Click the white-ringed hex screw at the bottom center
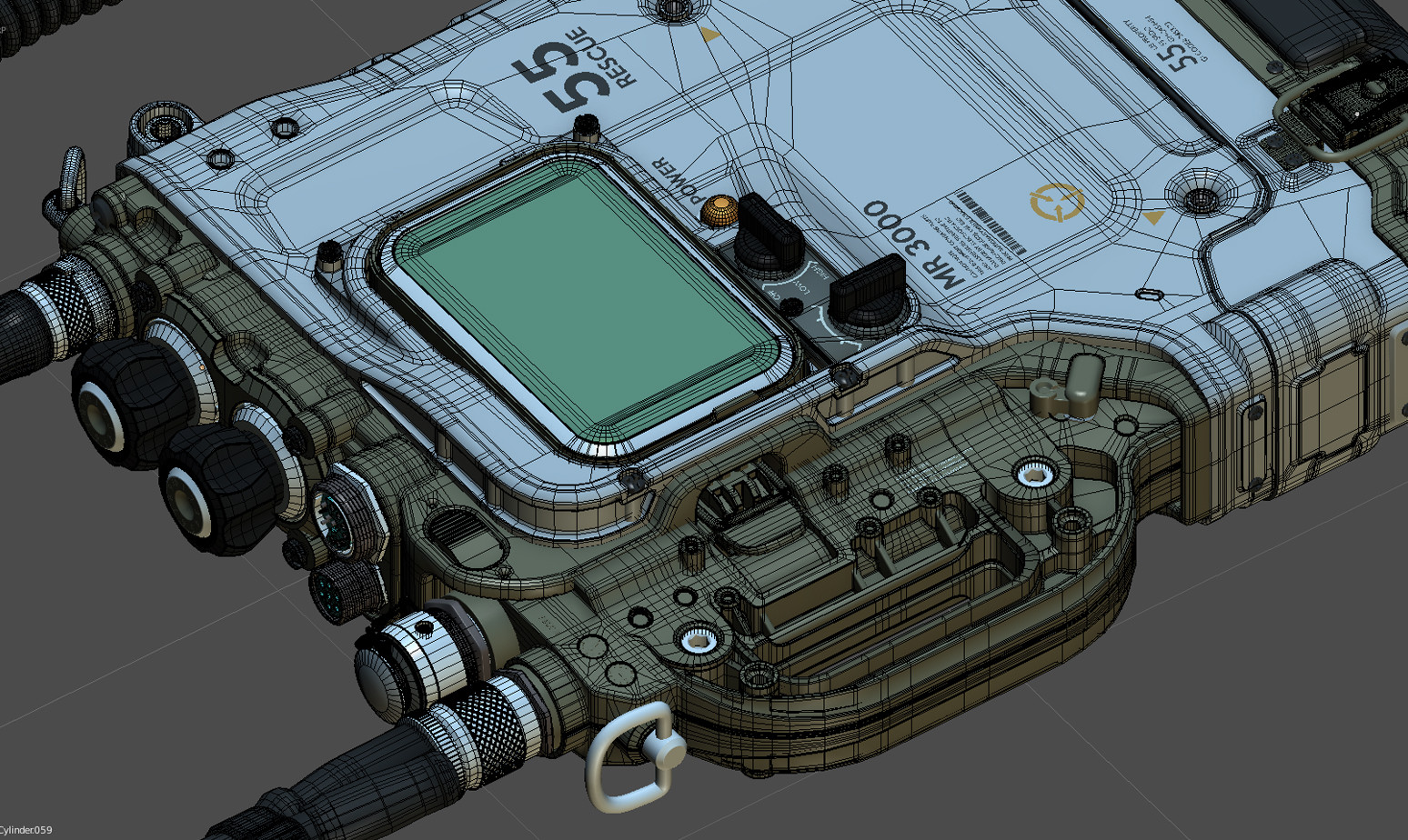 (698, 640)
